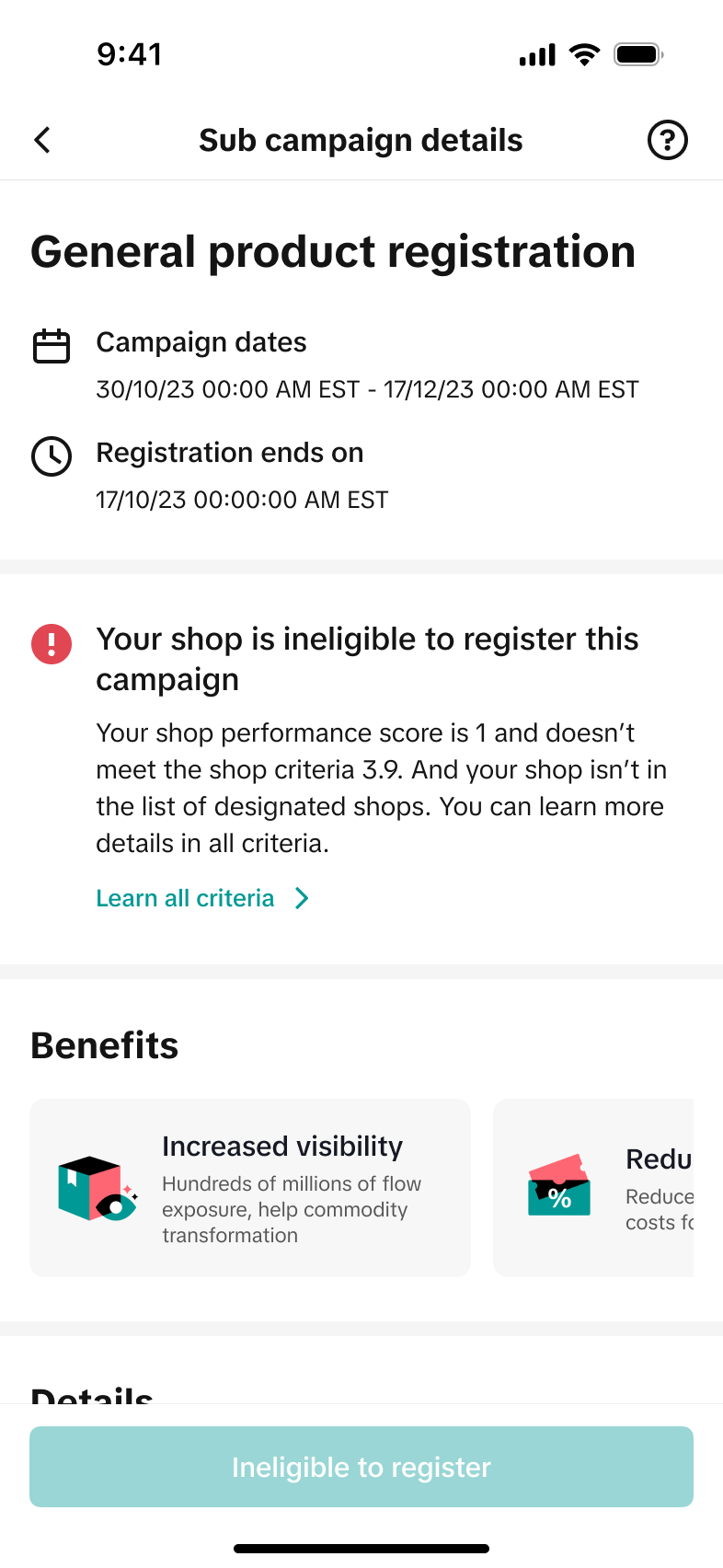Screen dimensions: 723x1568
Task: Select the partially visible Reduce costs card
Action: [593, 1188]
